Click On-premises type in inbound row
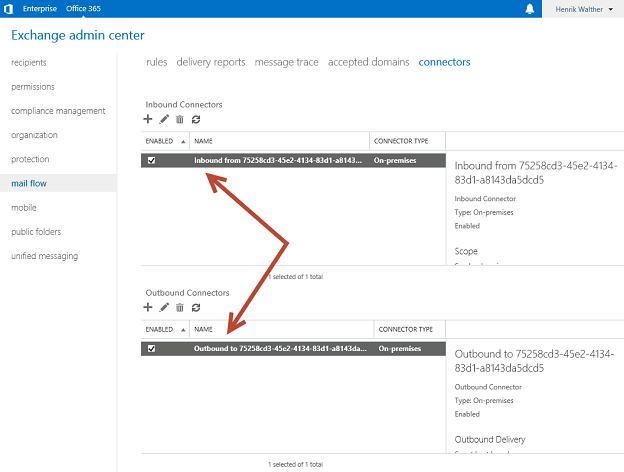This screenshot has height=472, width=624. pyautogui.click(x=395, y=160)
